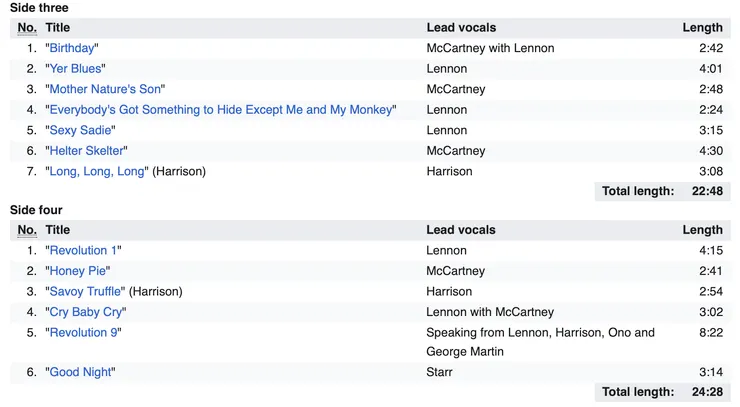This screenshot has height=407, width=740.
Task: Select the 24:28 total length value
Action: click(x=706, y=392)
